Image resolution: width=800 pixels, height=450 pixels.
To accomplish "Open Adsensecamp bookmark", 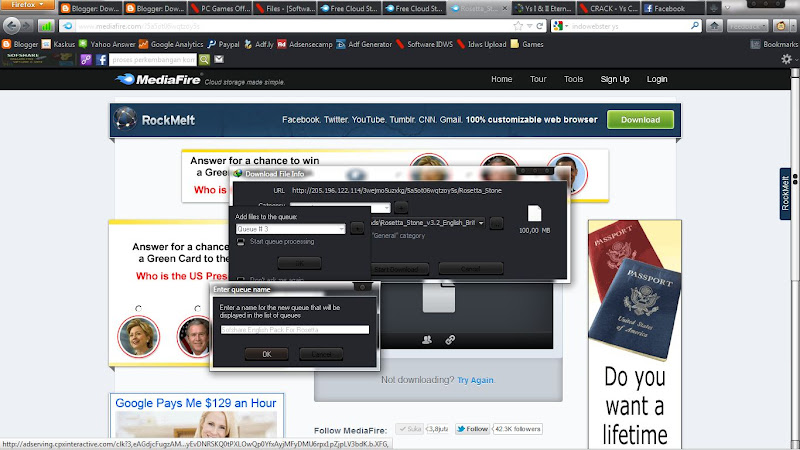I will 305,44.
